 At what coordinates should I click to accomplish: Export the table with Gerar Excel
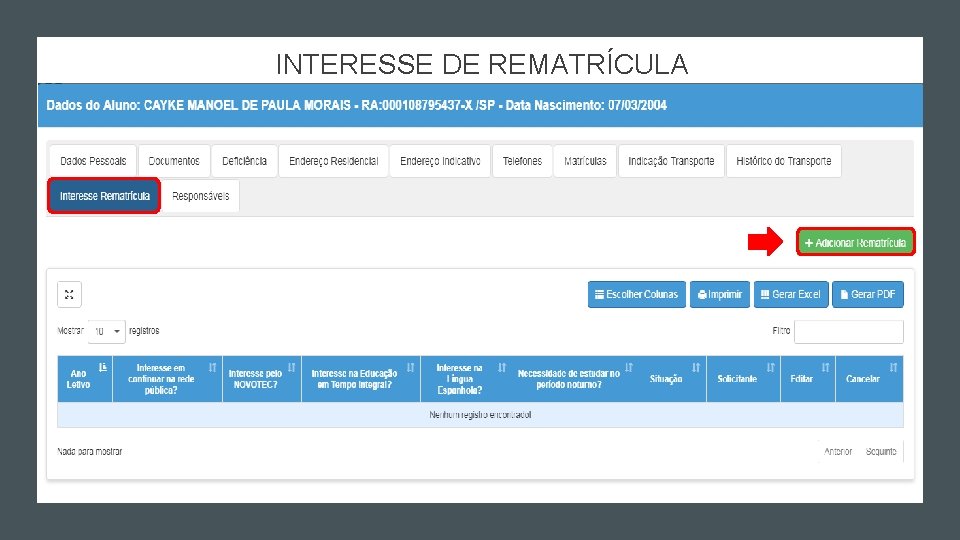pos(791,294)
